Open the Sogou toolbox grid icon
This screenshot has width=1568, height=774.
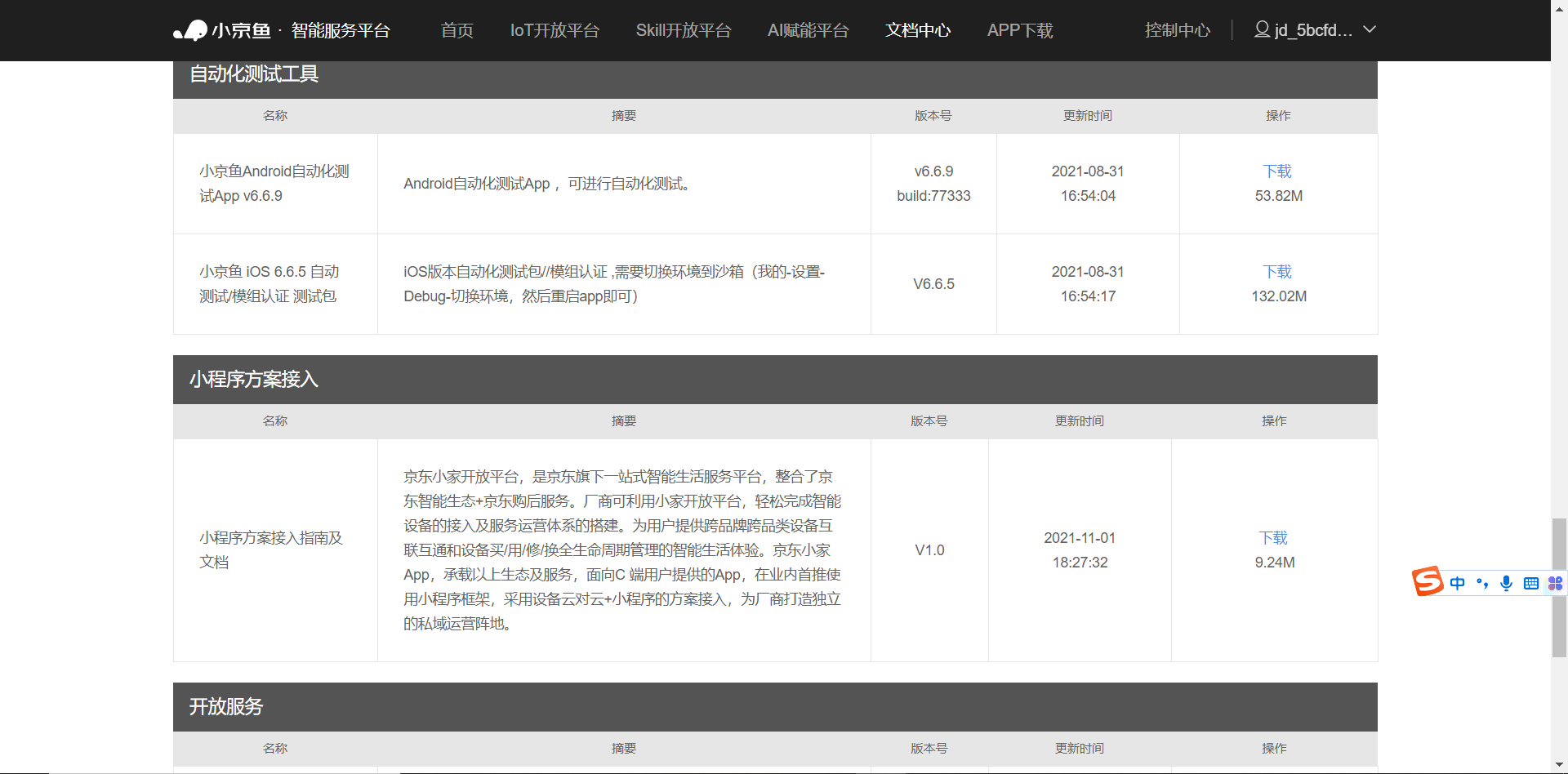click(1555, 583)
